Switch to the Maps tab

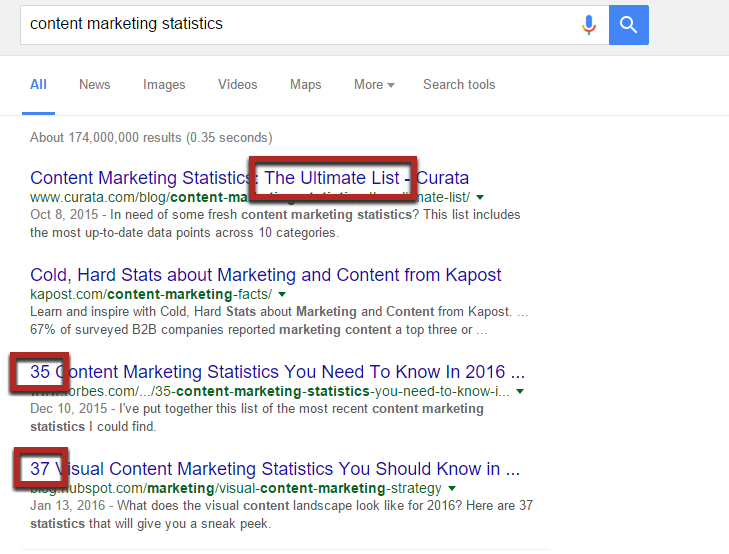tap(305, 85)
